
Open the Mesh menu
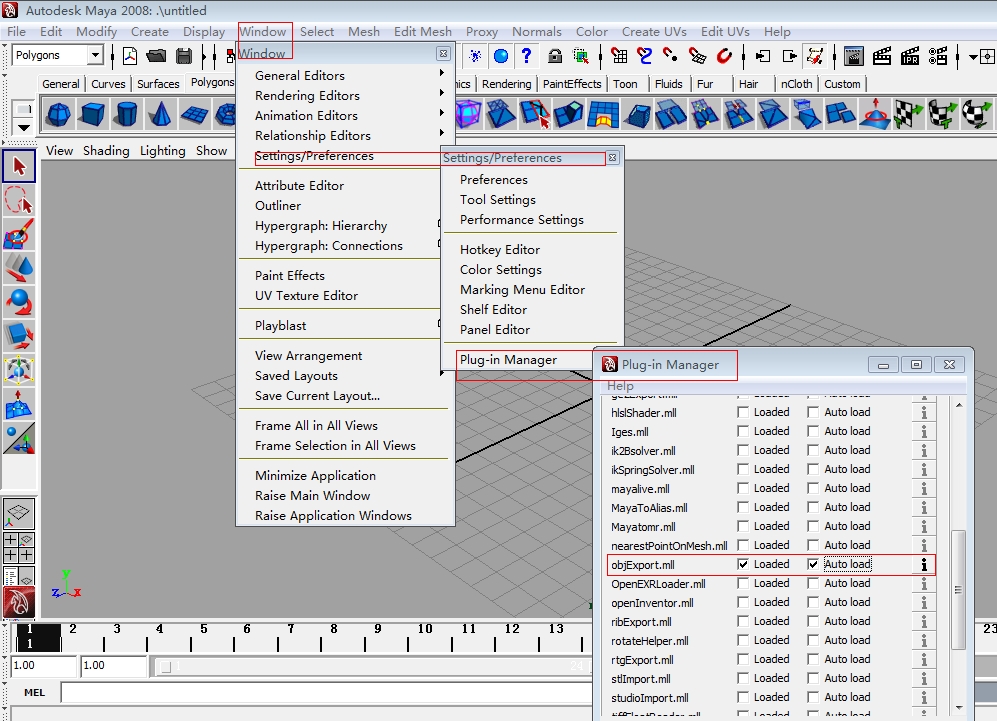click(x=364, y=32)
